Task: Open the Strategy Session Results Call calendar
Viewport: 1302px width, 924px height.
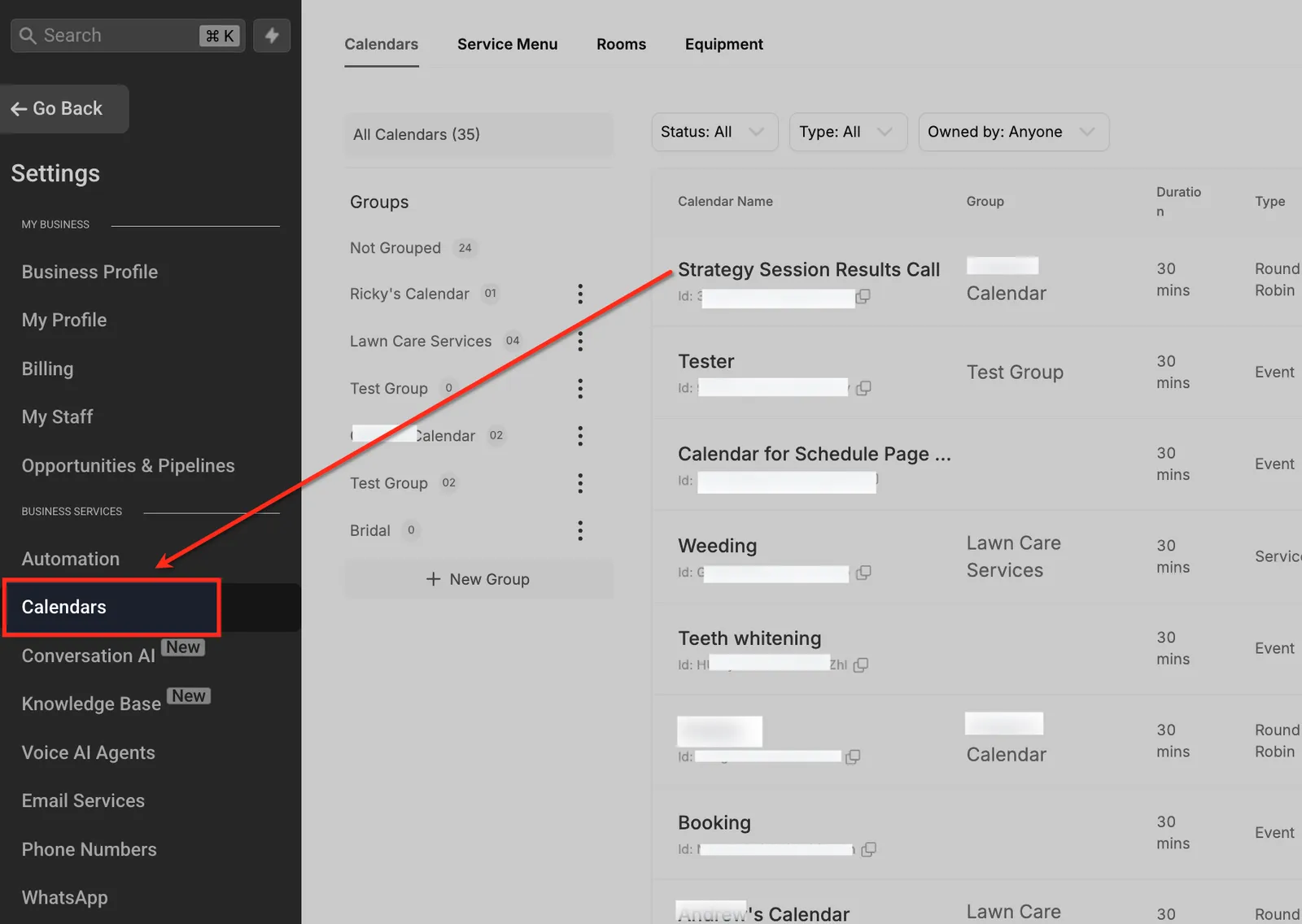Action: [x=809, y=269]
